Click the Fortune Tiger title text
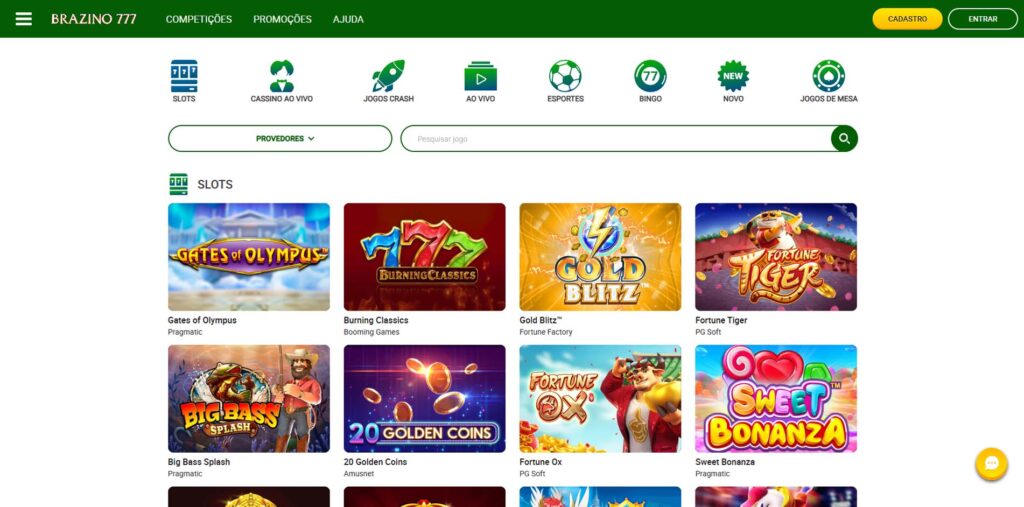 pyautogui.click(x=721, y=320)
